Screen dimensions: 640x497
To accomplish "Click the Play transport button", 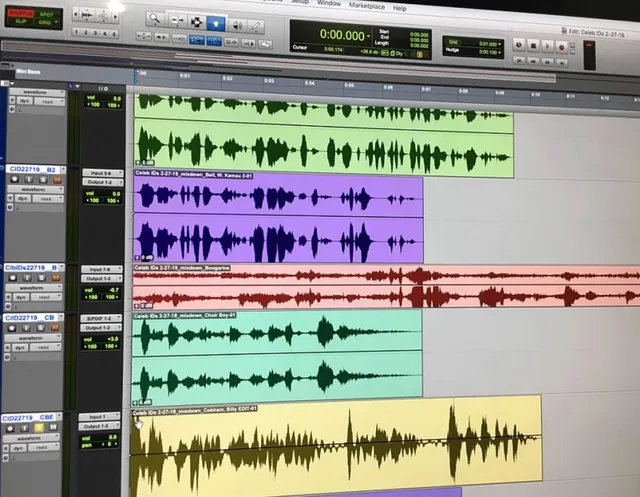I will point(546,46).
